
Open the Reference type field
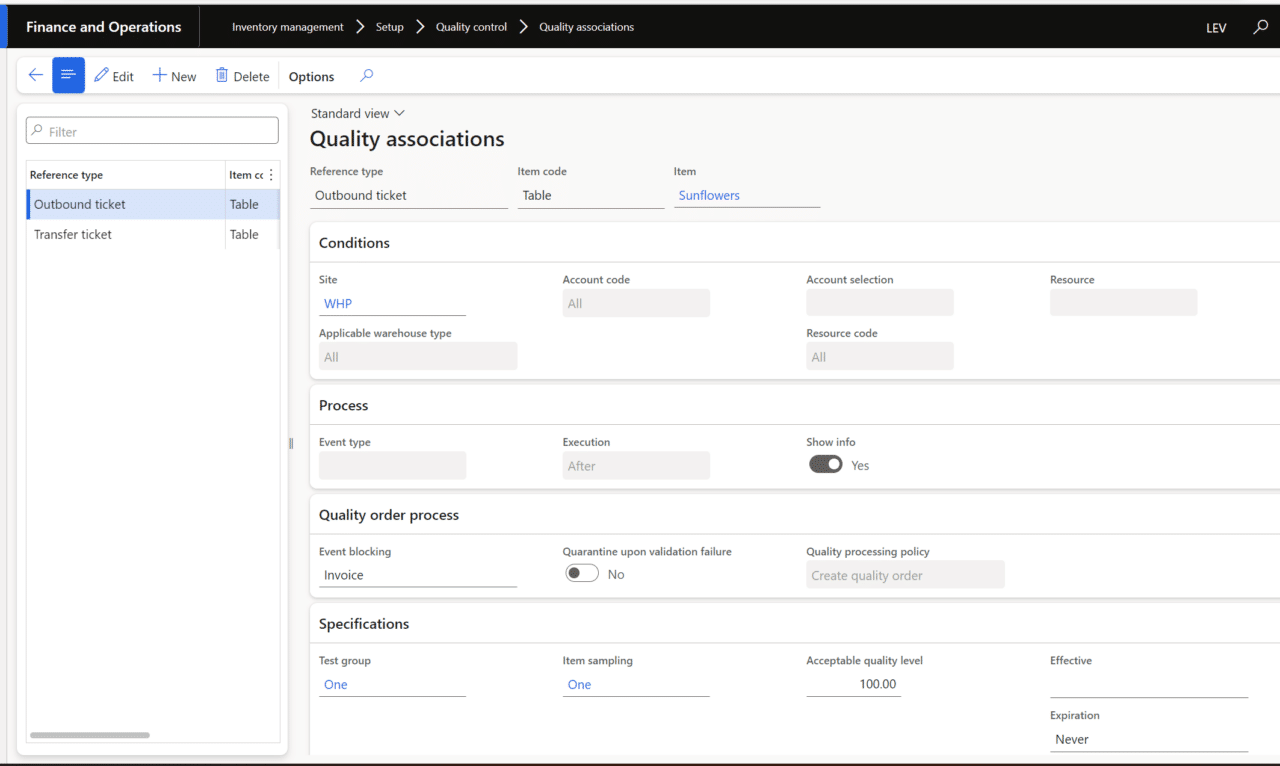pos(409,196)
